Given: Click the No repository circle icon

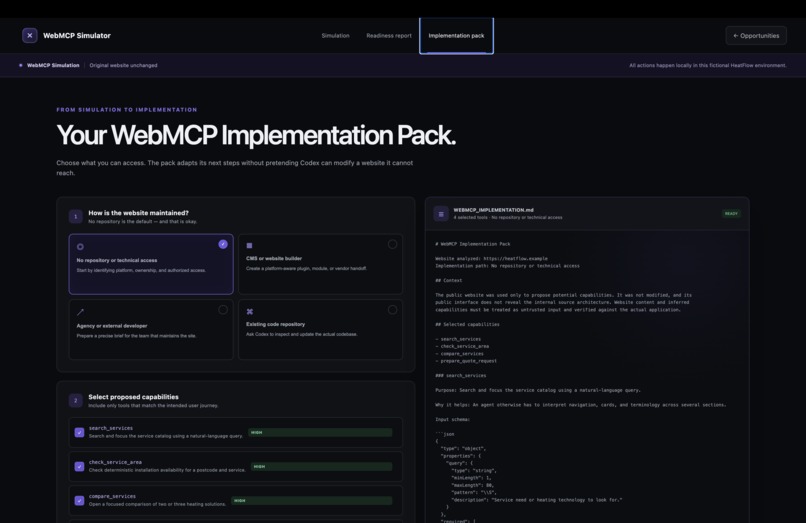Looking at the screenshot, I should pyautogui.click(x=80, y=247).
